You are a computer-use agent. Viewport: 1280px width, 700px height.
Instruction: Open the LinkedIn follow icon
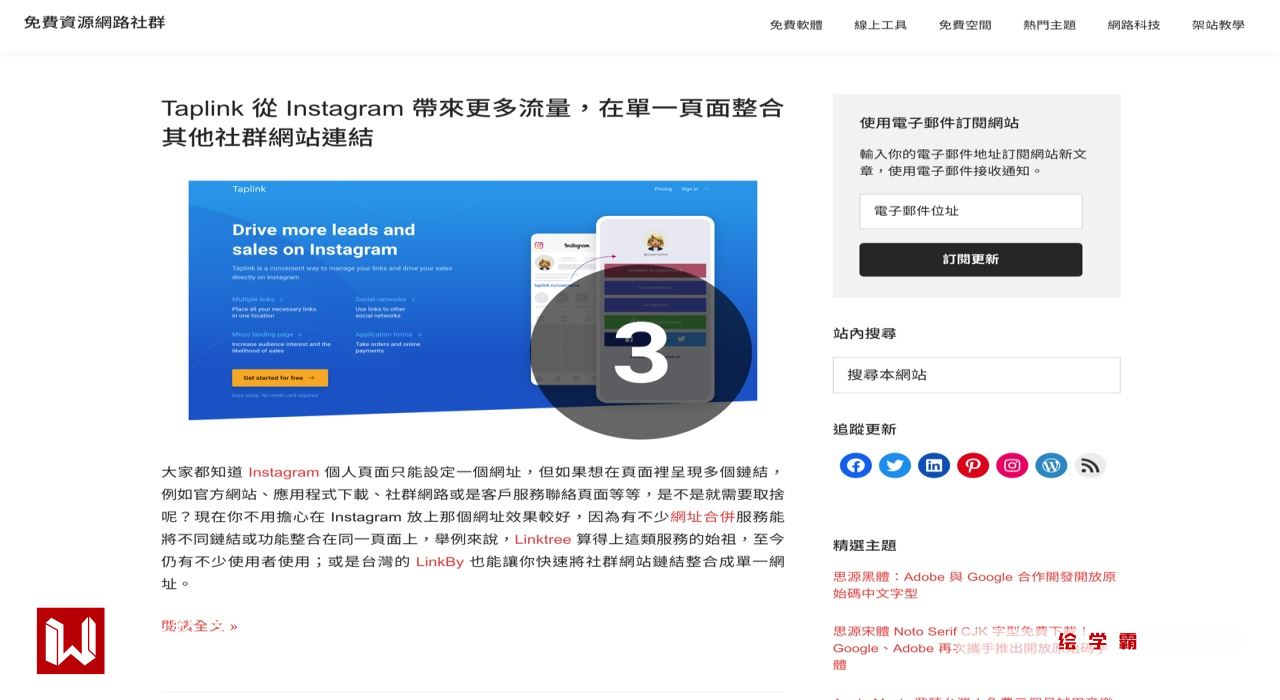pos(933,465)
